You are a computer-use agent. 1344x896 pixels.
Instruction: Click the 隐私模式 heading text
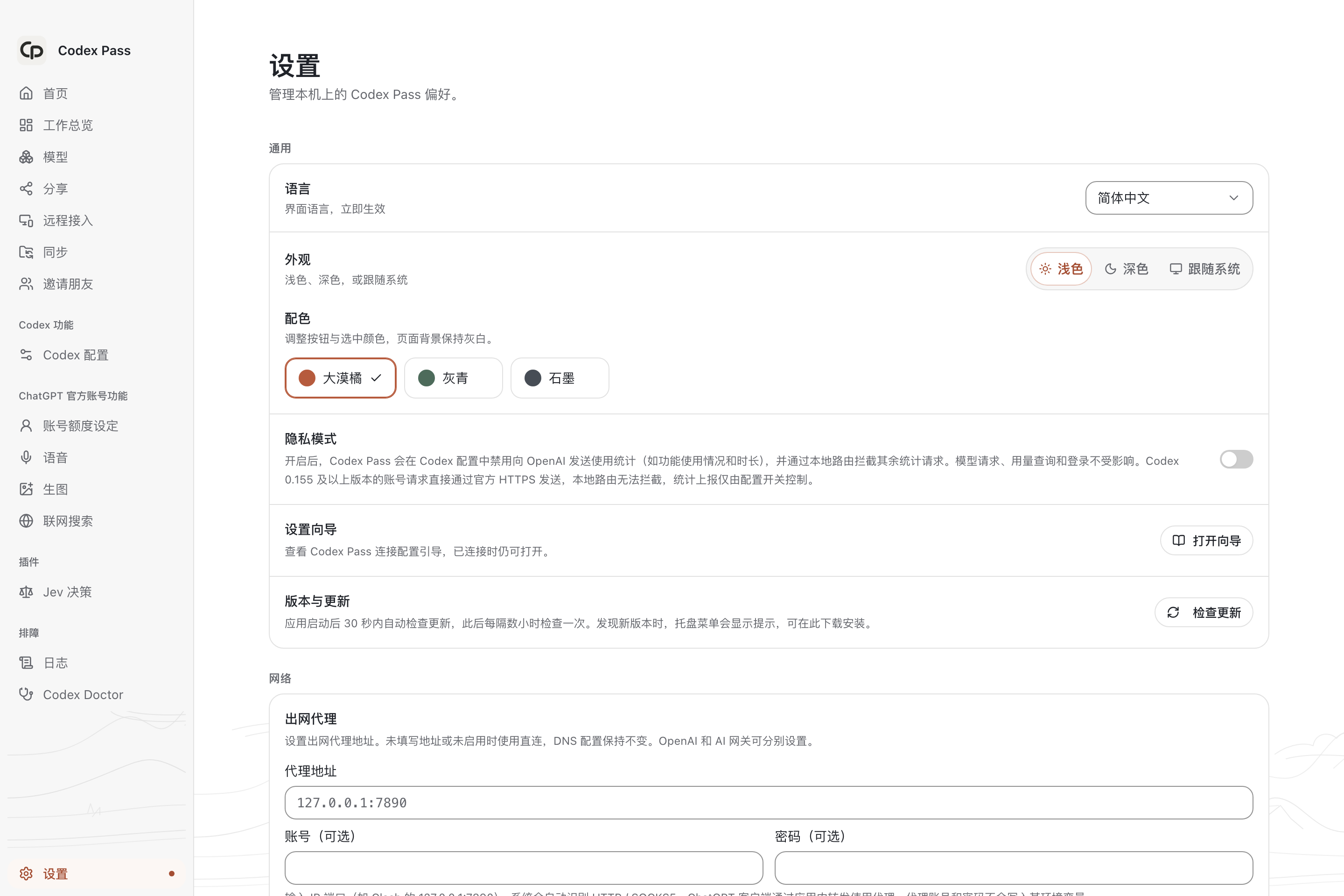click(x=311, y=439)
